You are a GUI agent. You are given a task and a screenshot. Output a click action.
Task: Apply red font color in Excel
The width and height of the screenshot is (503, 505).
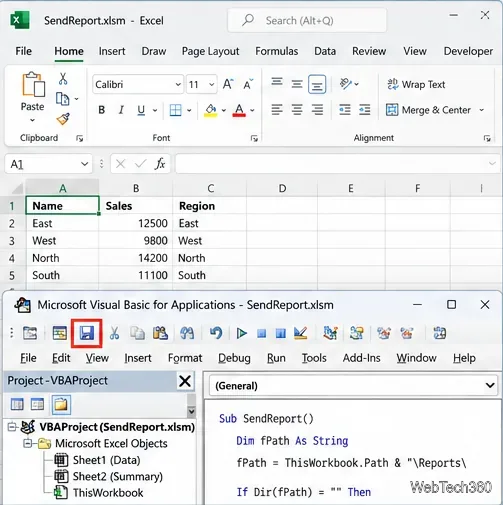coord(239,110)
